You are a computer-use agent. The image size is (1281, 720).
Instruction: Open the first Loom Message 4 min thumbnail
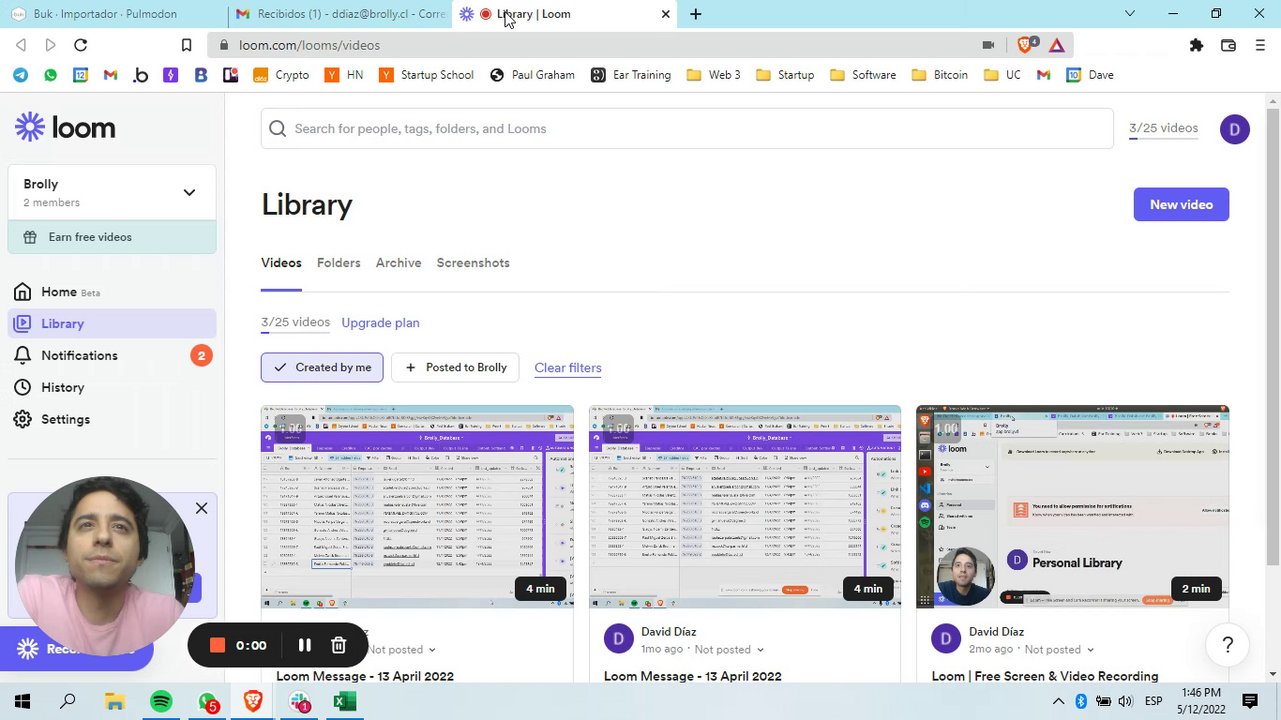(x=417, y=507)
